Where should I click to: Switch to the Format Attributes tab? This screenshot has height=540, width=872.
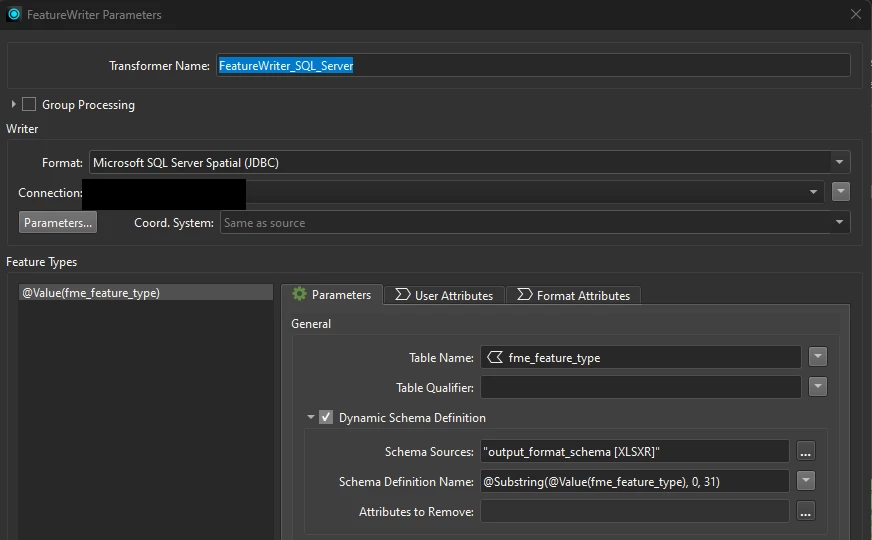[x=574, y=295]
